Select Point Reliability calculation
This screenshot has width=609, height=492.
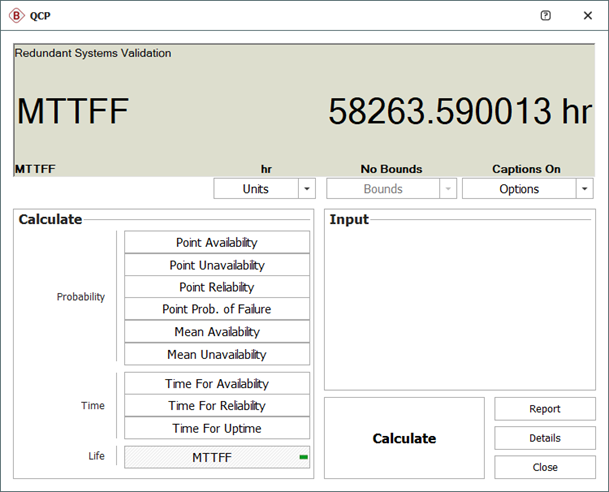click(217, 287)
